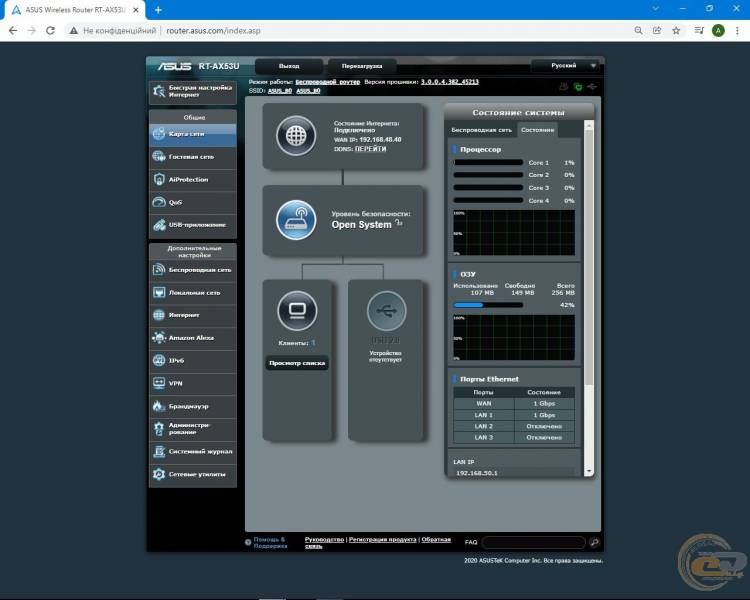The image size is (750, 600).
Task: Switch to Беспроводная сеть status tab
Action: (x=481, y=130)
